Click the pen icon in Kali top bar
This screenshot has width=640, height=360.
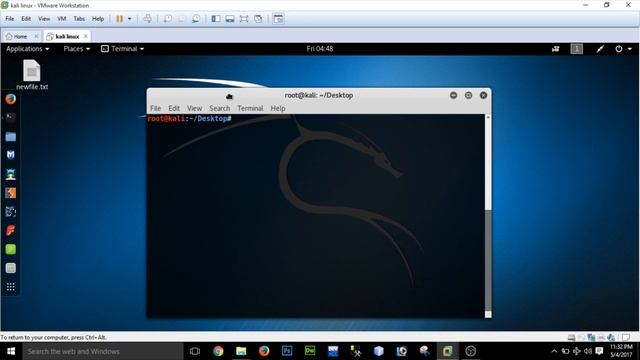coord(600,49)
